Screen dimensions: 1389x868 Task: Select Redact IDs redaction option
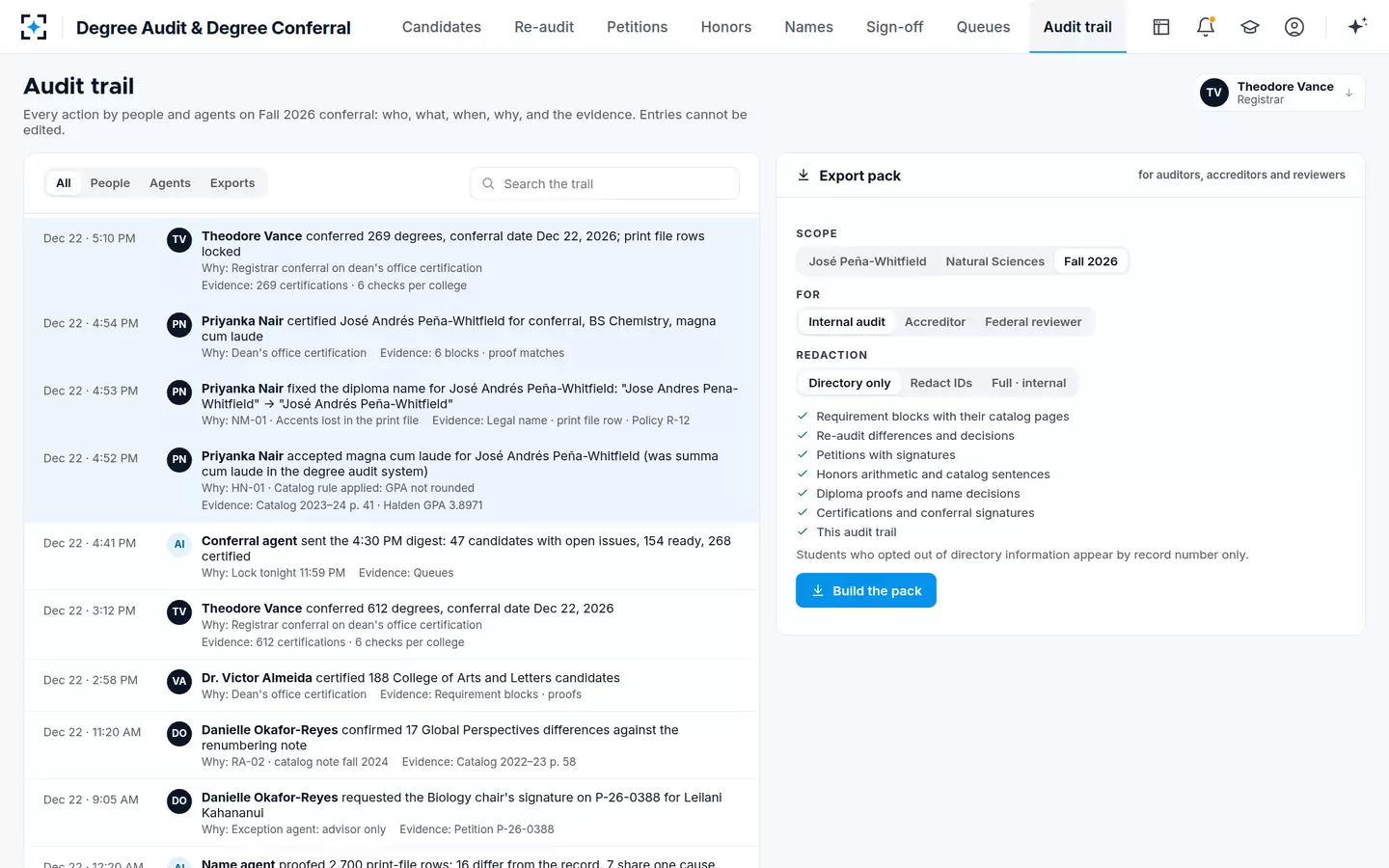click(x=940, y=383)
